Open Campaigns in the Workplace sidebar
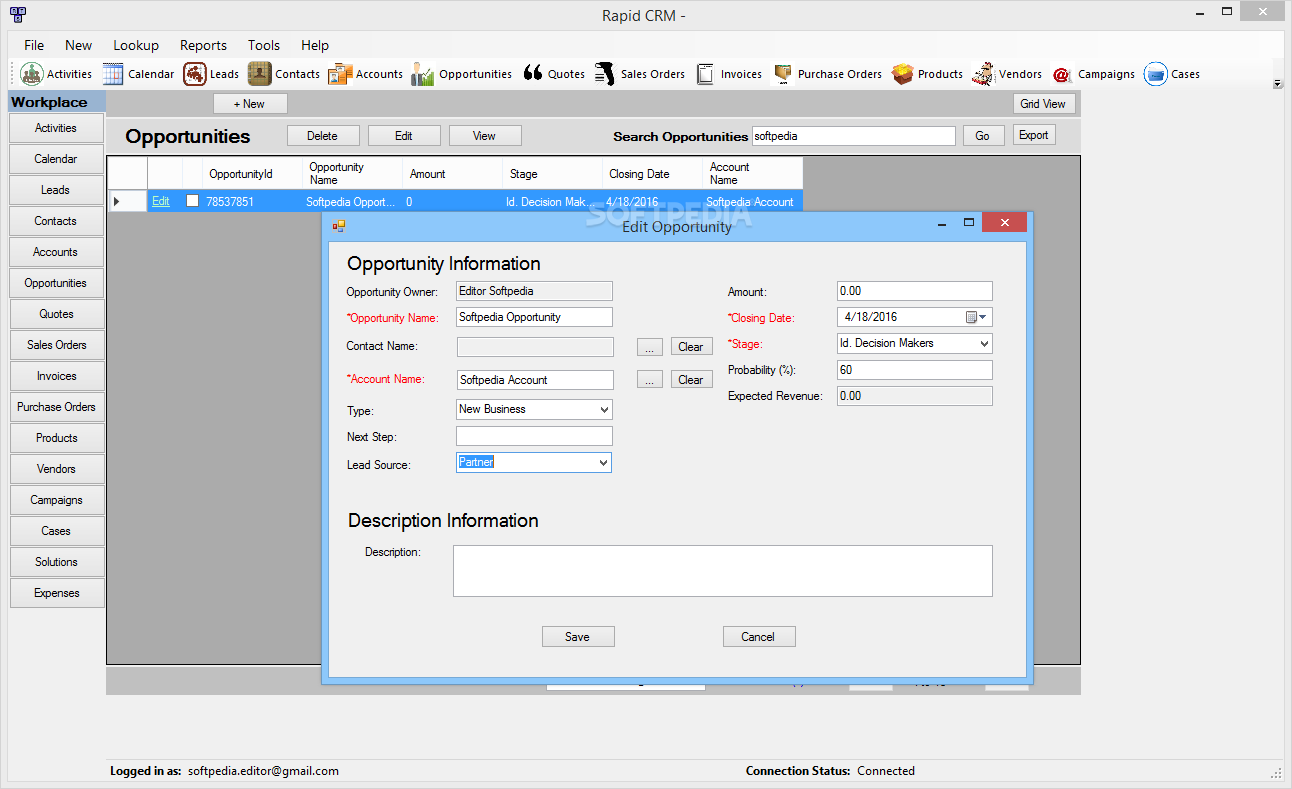Image resolution: width=1292 pixels, height=789 pixels. [x=56, y=500]
